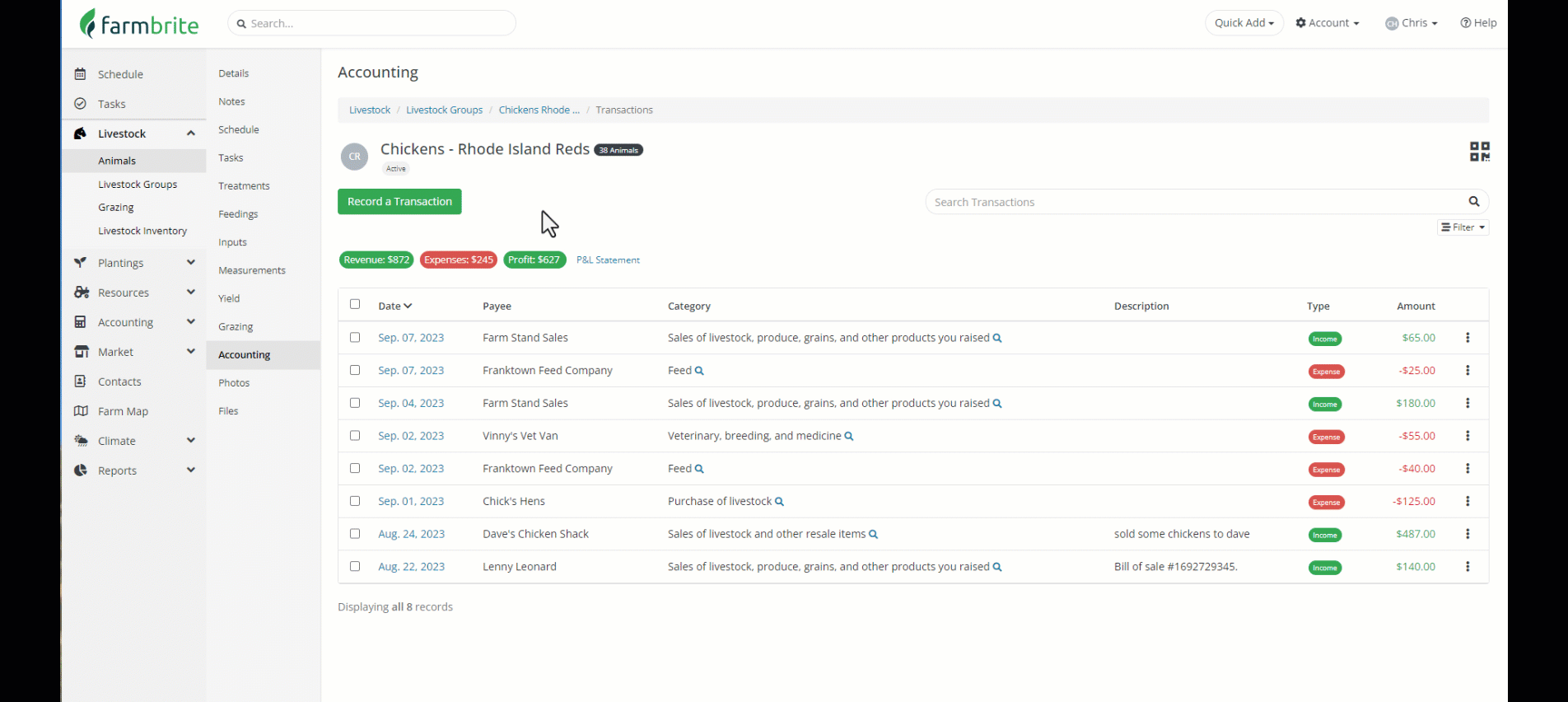1568x702 pixels.
Task: Open row options for the $25.00 Feed expense
Action: point(1468,371)
